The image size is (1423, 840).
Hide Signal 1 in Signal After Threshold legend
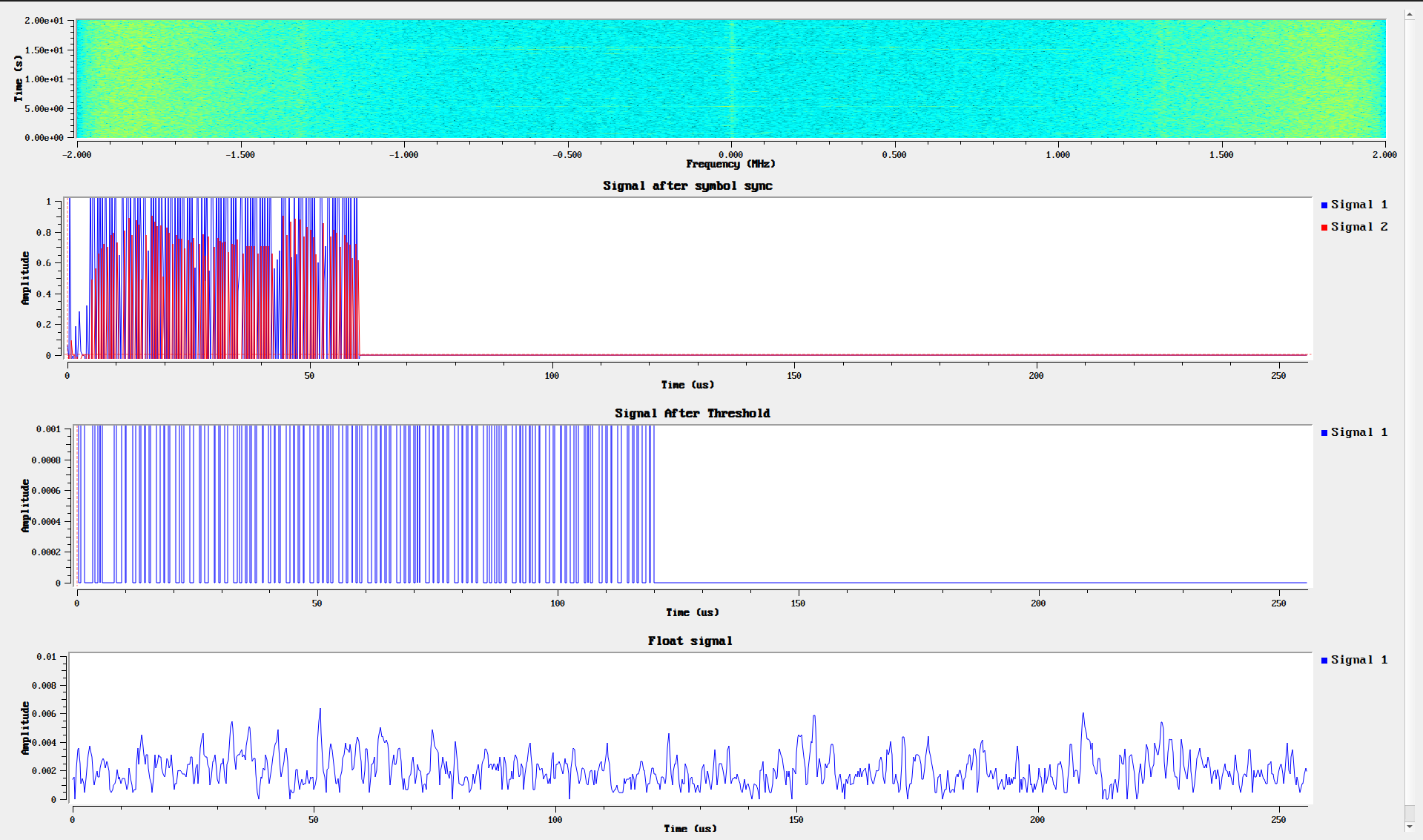1358,432
